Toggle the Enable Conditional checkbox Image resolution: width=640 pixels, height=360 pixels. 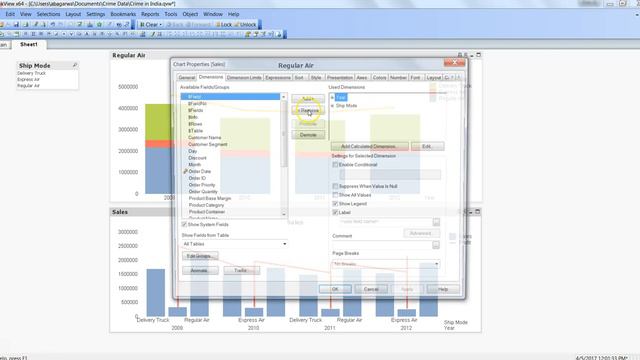335,164
